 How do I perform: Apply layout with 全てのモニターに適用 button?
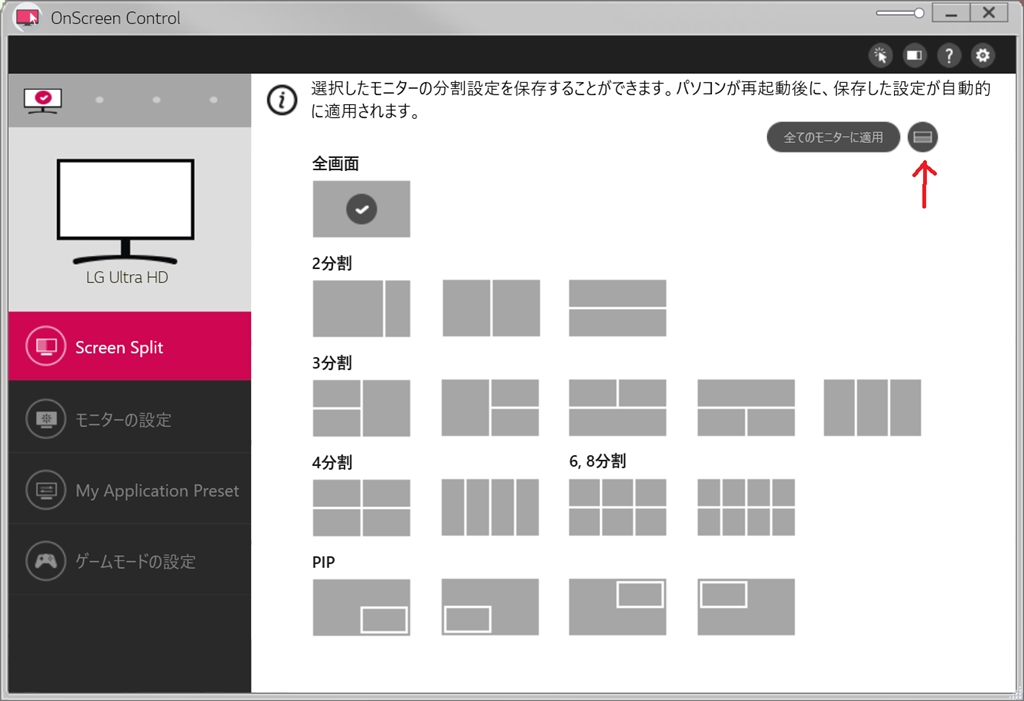click(x=833, y=137)
